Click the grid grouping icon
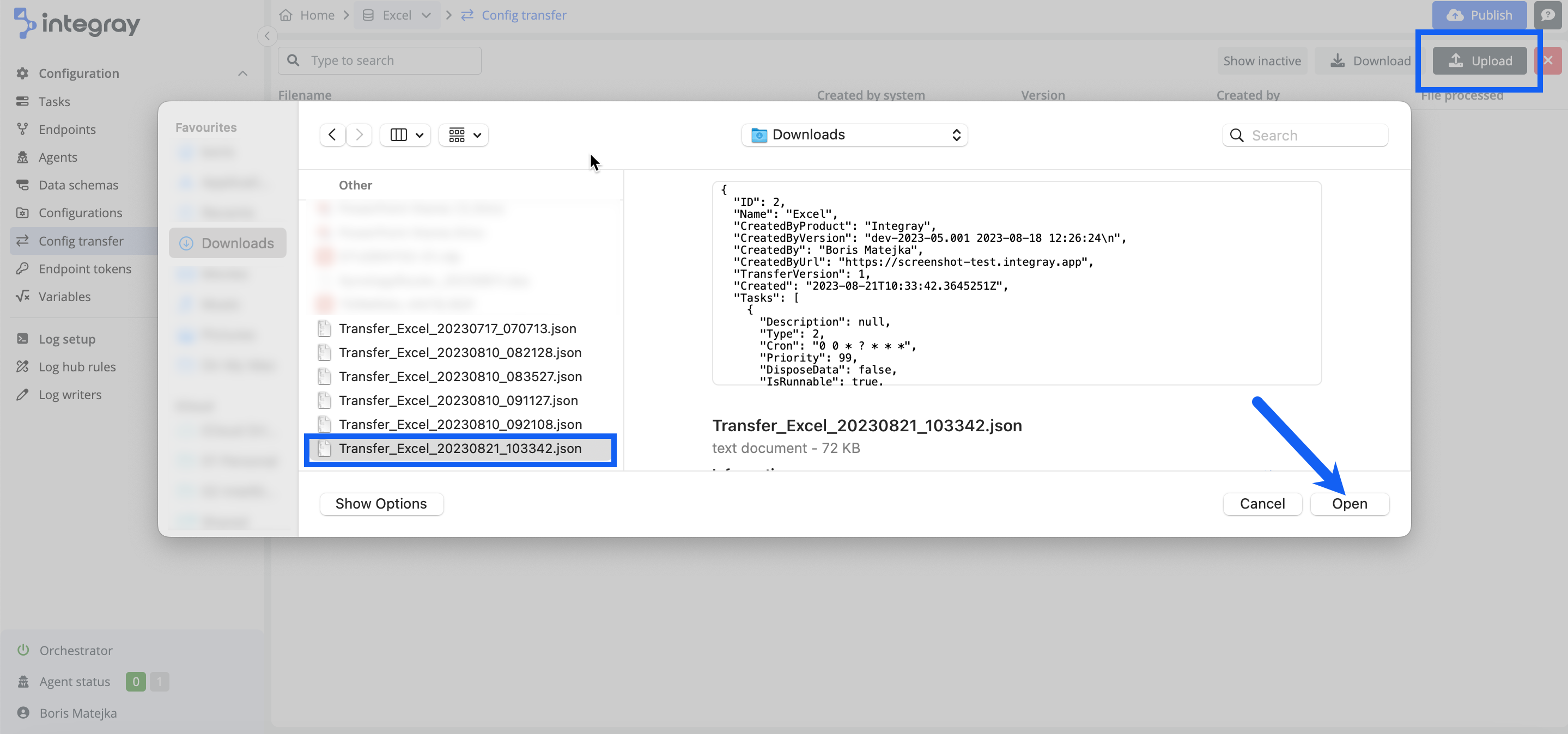This screenshot has width=1568, height=734. [x=457, y=134]
